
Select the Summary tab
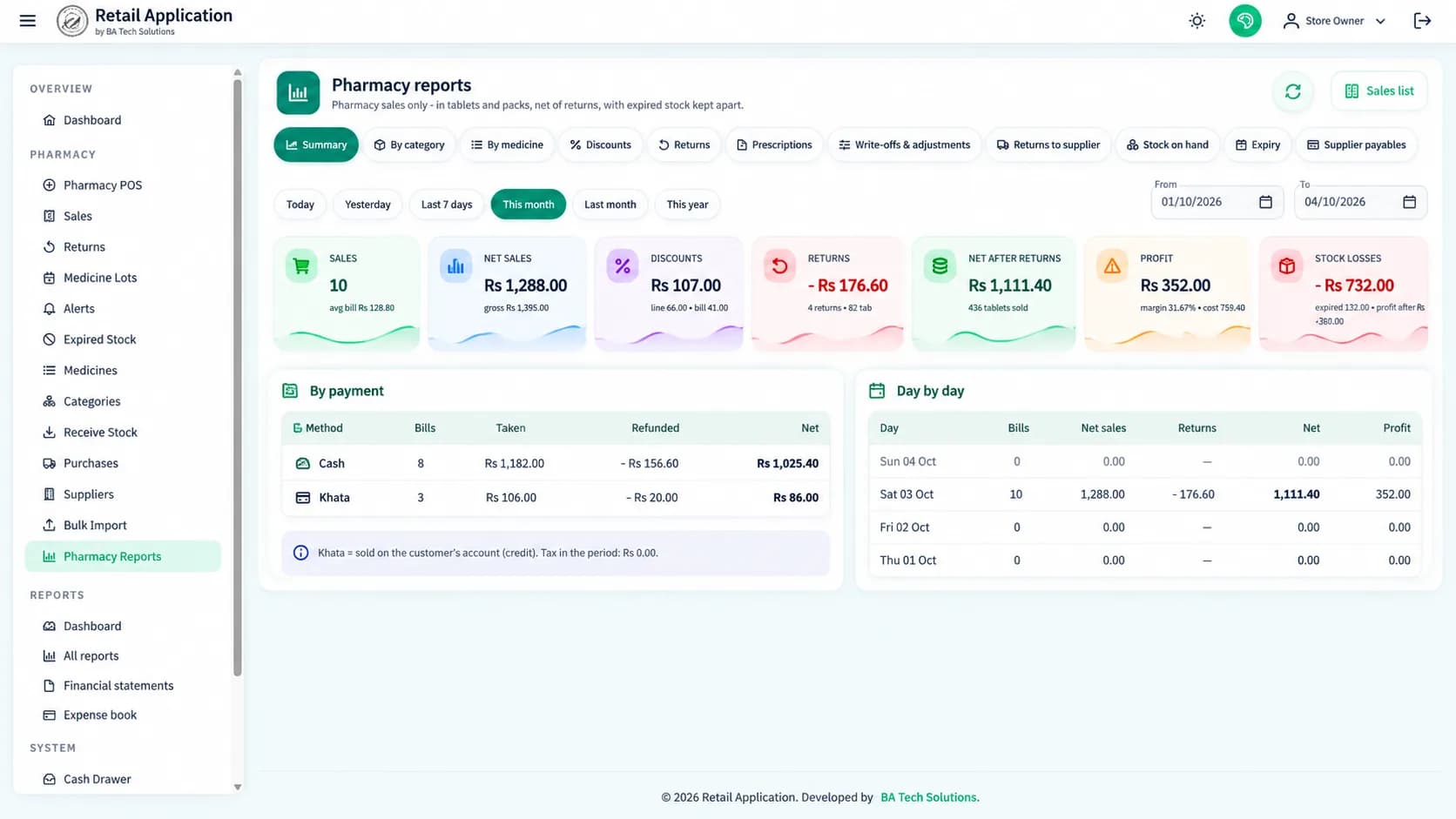(316, 144)
